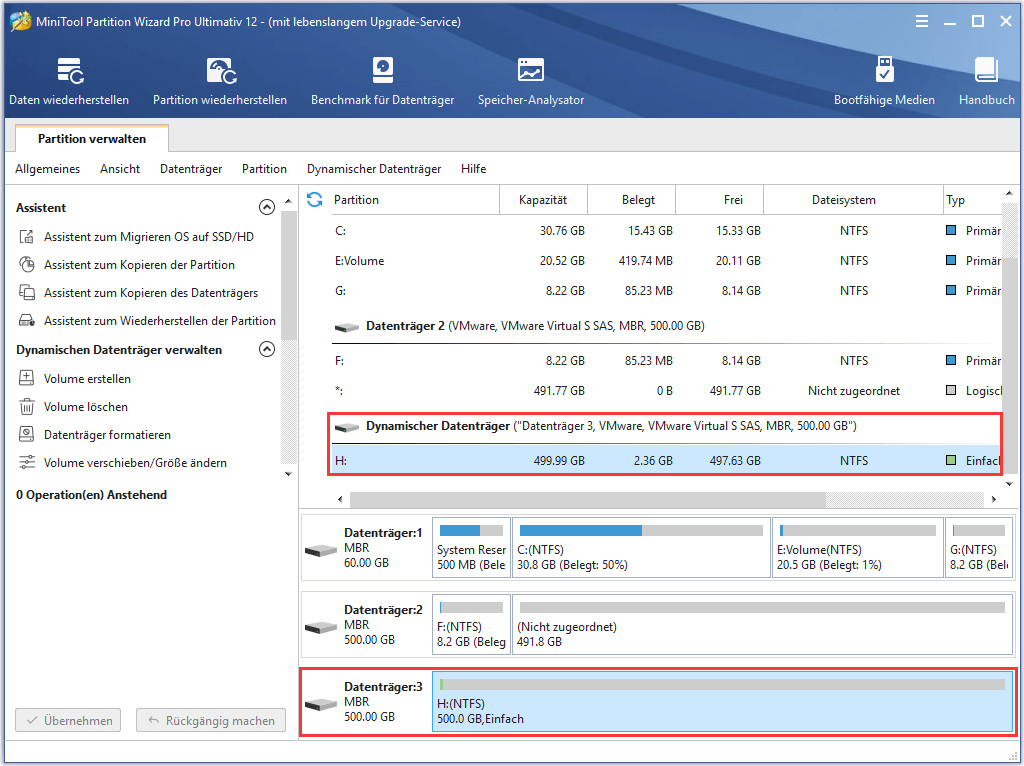Click the Kopieren der Partition wizard icon
Screen dimensions: 1024x766
point(27,264)
